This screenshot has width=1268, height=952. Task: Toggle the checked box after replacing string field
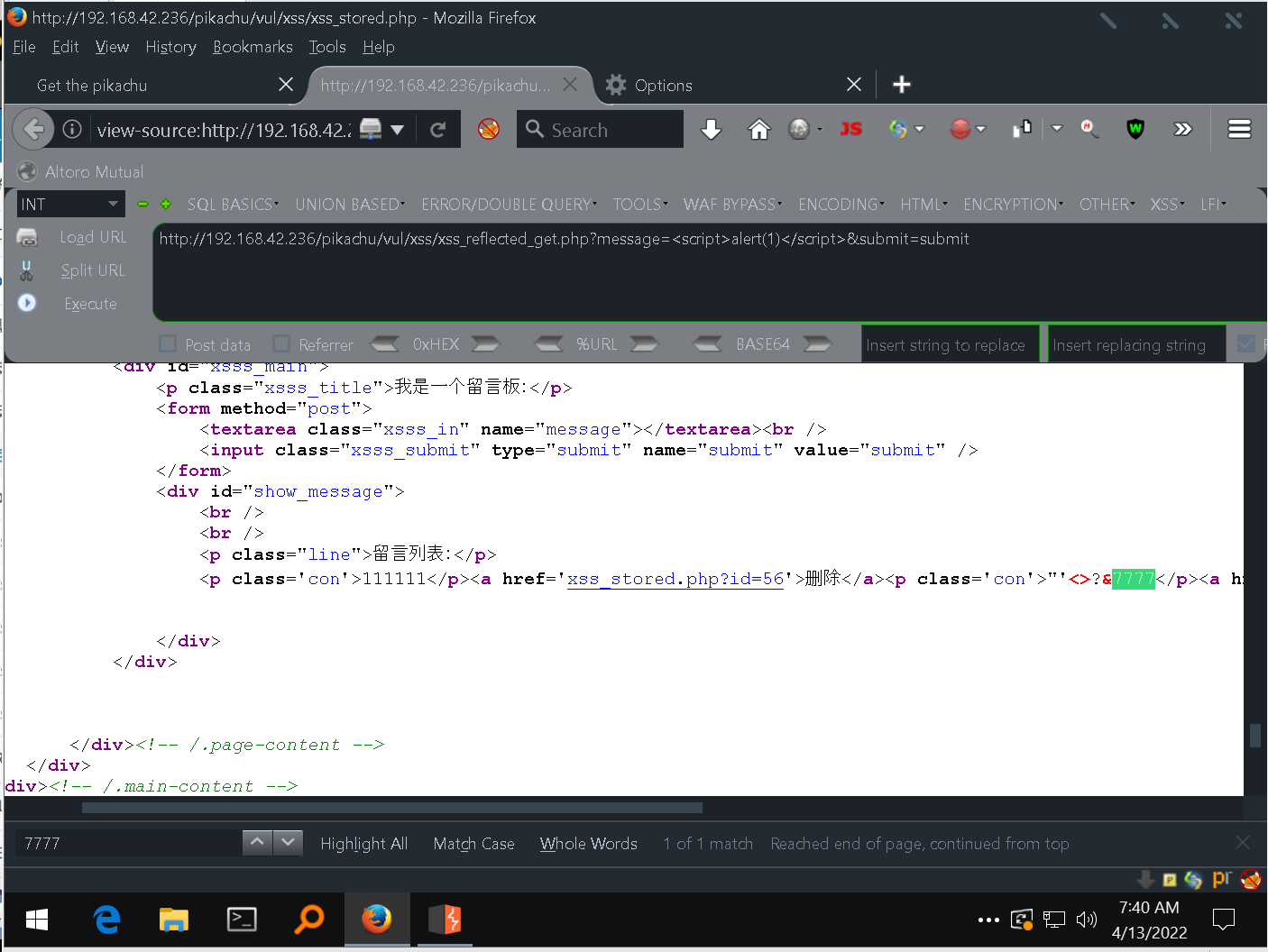pos(1246,343)
